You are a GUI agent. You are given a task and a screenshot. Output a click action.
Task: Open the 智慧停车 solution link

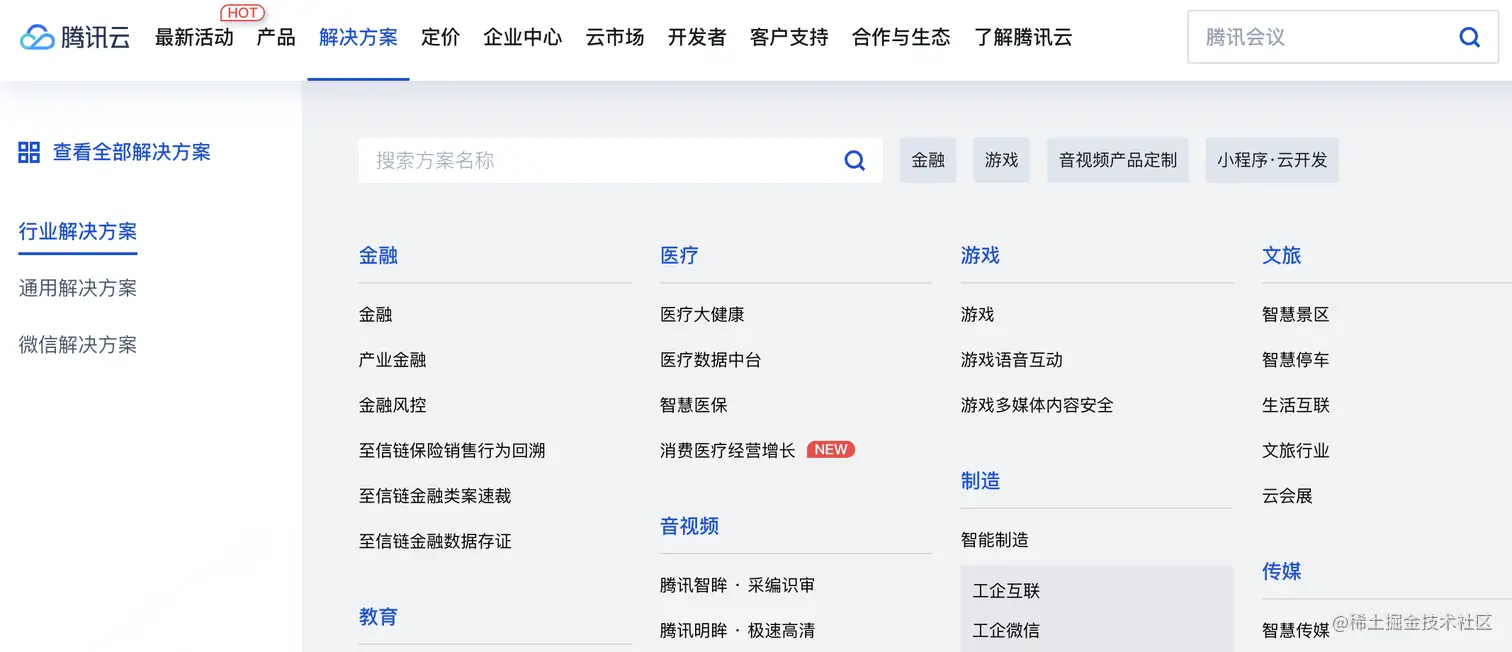[1295, 360]
